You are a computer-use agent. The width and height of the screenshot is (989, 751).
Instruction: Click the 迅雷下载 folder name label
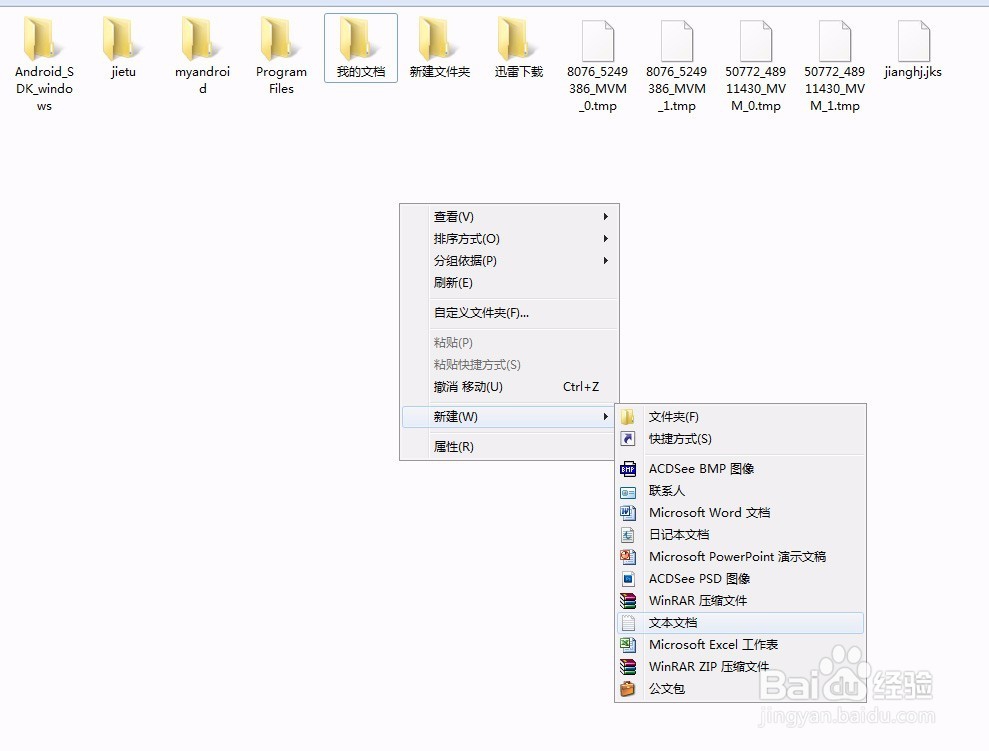(x=518, y=72)
